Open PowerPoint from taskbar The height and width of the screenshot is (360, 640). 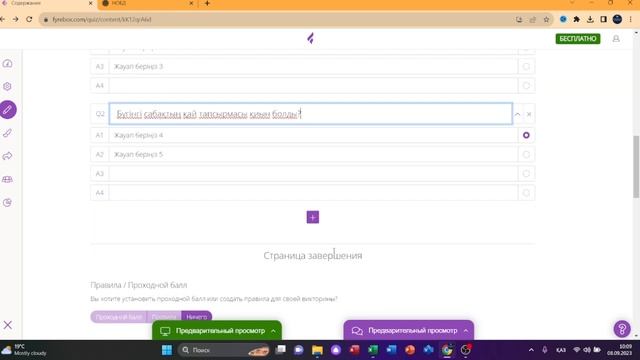(410, 350)
